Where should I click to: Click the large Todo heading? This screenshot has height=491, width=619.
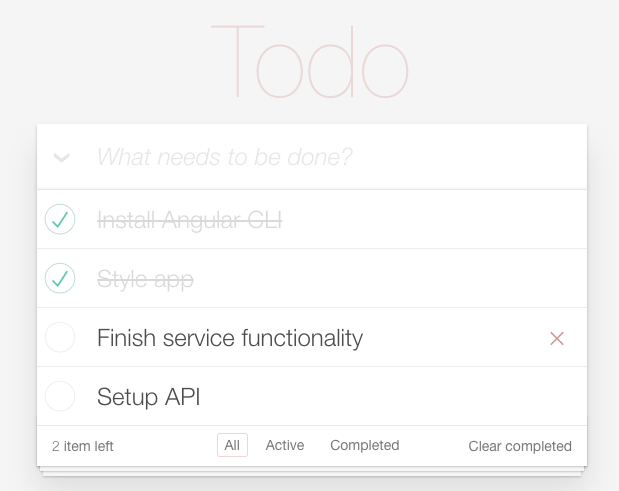pos(310,62)
